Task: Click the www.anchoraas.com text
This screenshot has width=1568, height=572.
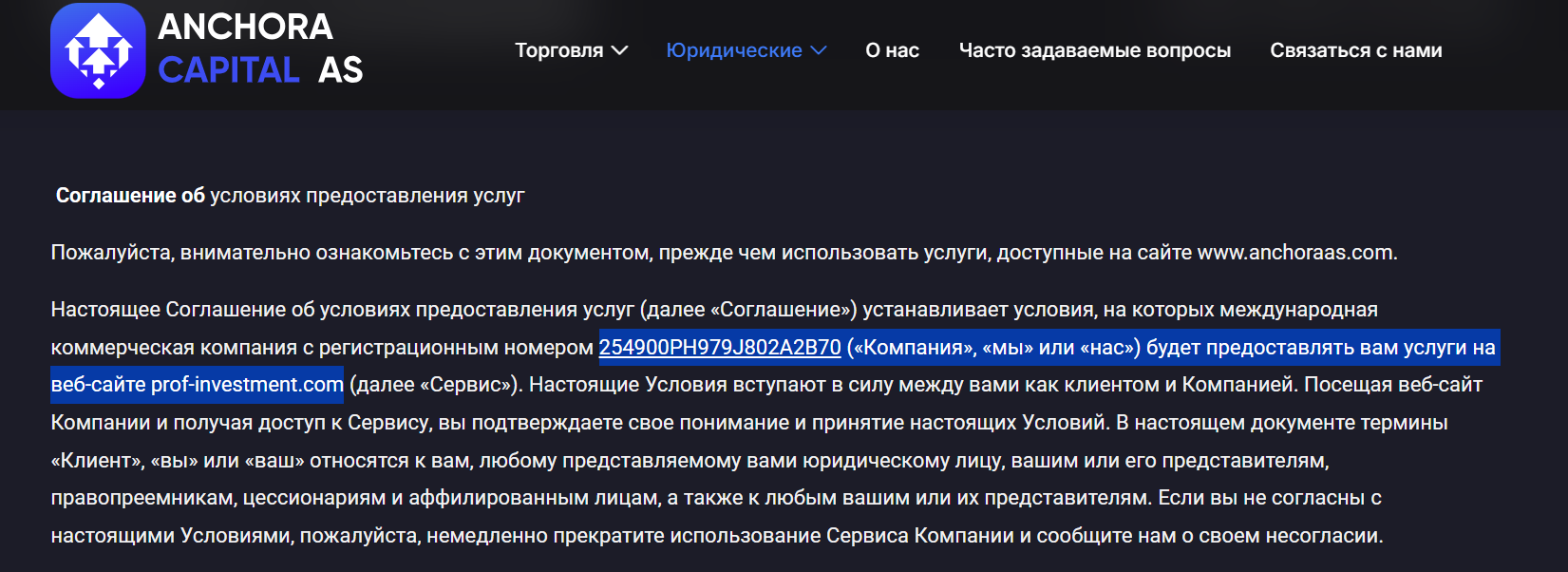Action: pos(1295,253)
